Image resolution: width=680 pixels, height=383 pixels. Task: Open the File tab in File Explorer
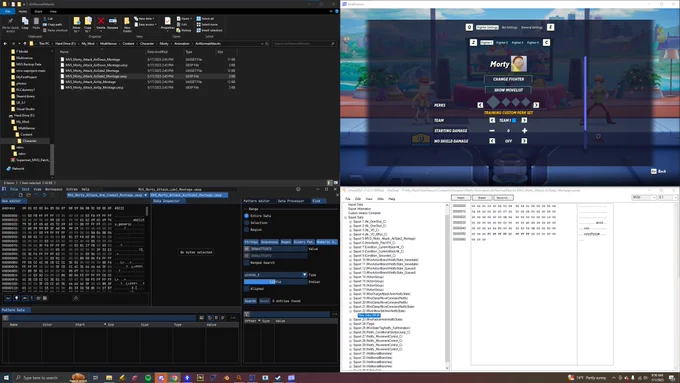8,11
